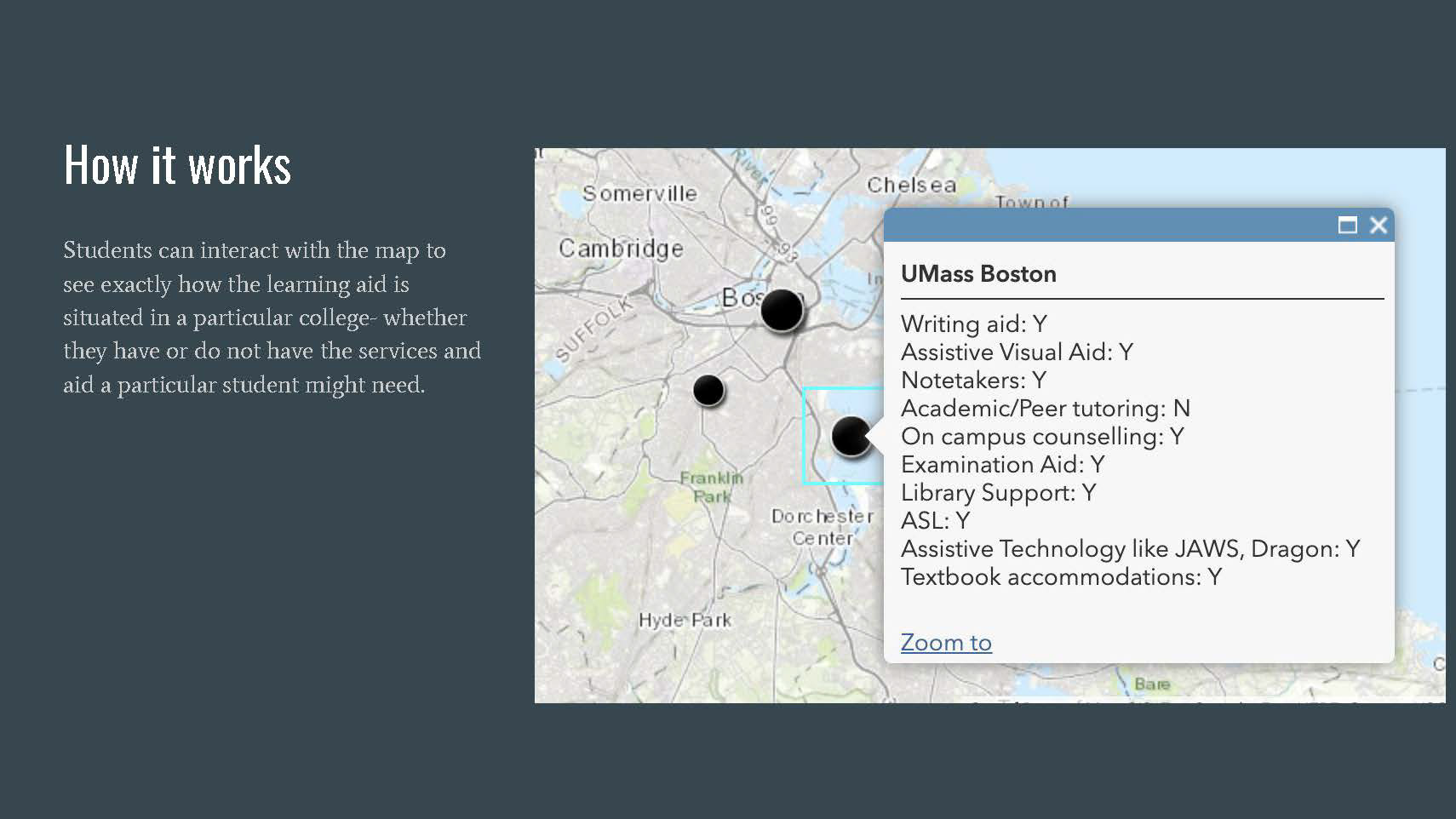
Task: Select the black marker near Boston label
Action: click(782, 310)
